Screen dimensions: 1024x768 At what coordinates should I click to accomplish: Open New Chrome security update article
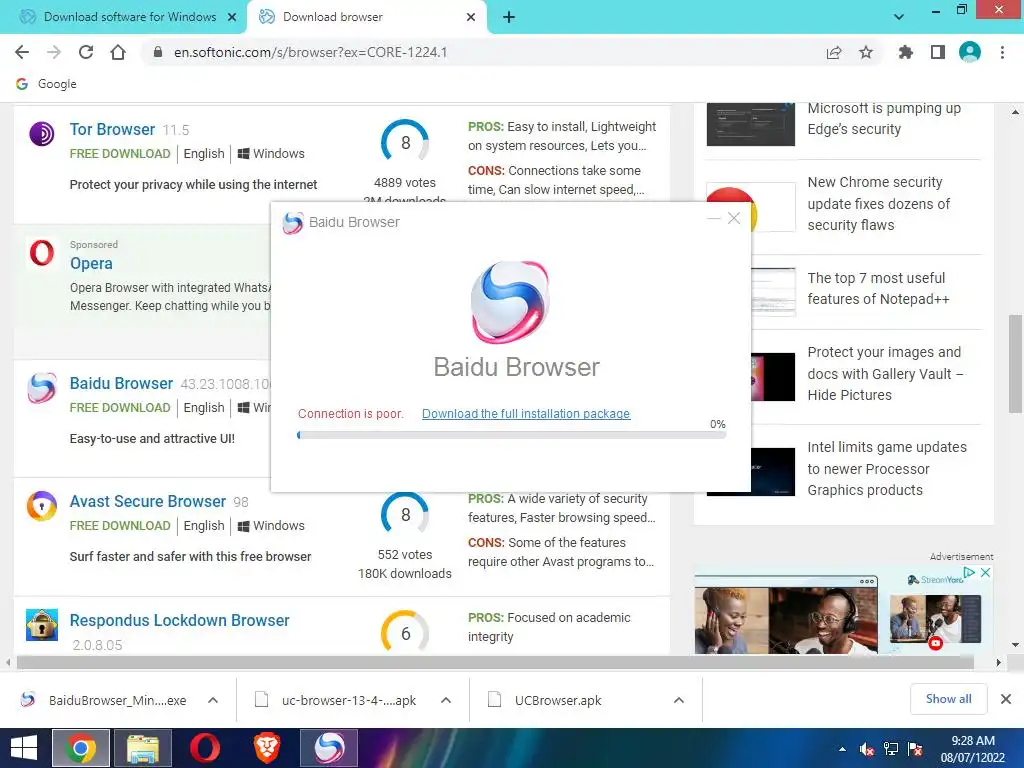coord(878,204)
